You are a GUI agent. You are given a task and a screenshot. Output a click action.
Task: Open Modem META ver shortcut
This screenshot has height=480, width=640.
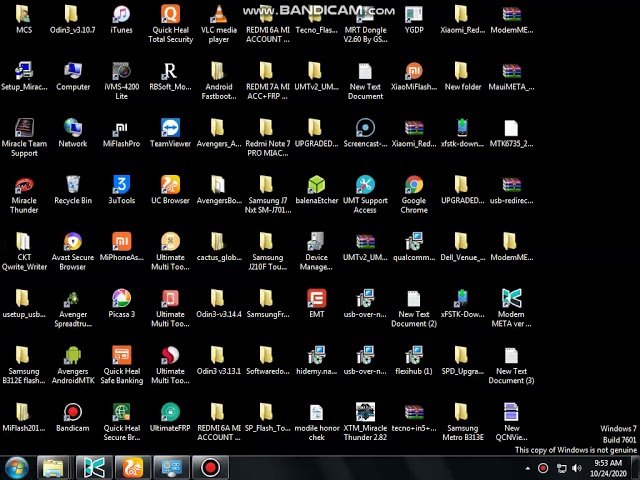pos(511,309)
